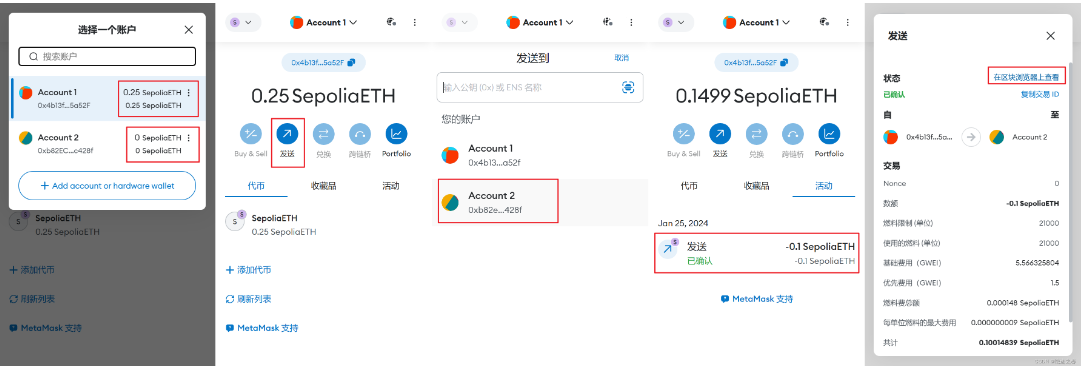Select 活动 tab in 0.25 SepoliaETH view
The width and height of the screenshot is (1088, 366).
point(391,186)
